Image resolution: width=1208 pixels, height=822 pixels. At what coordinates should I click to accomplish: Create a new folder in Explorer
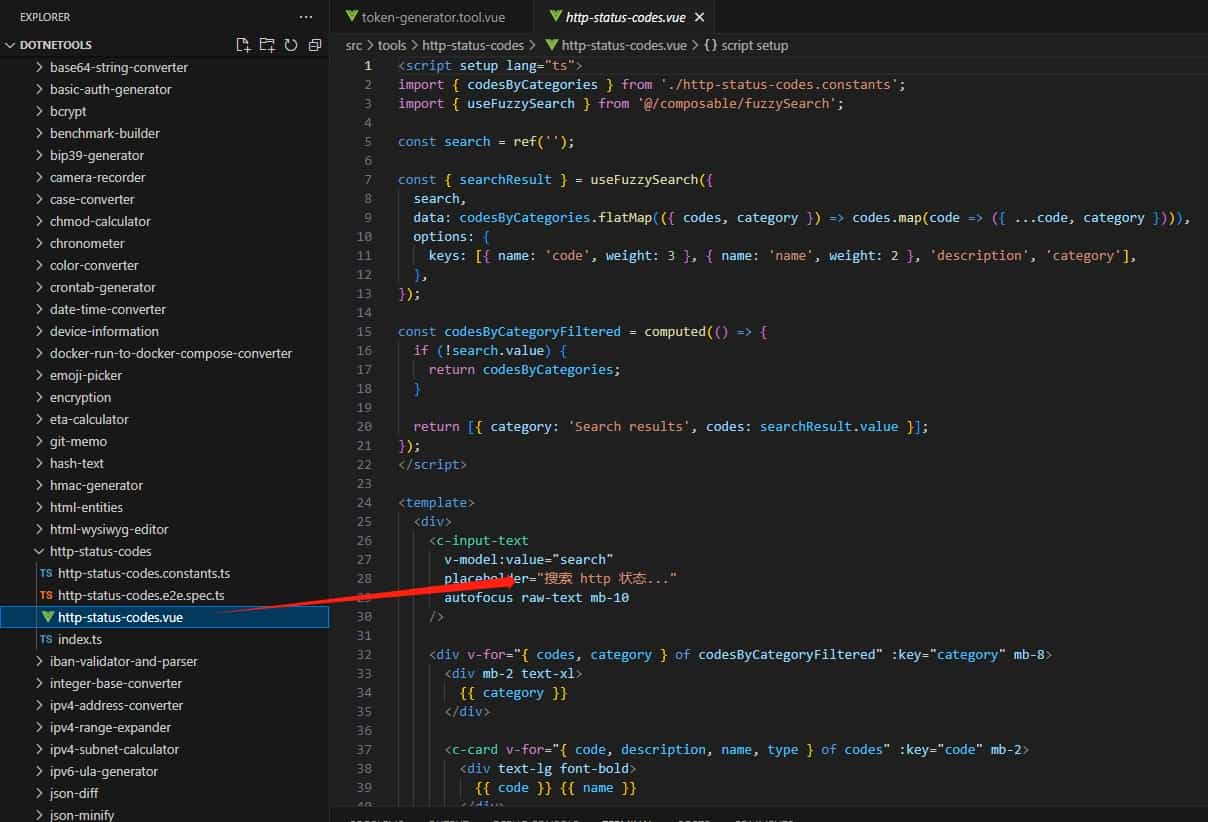pos(267,45)
